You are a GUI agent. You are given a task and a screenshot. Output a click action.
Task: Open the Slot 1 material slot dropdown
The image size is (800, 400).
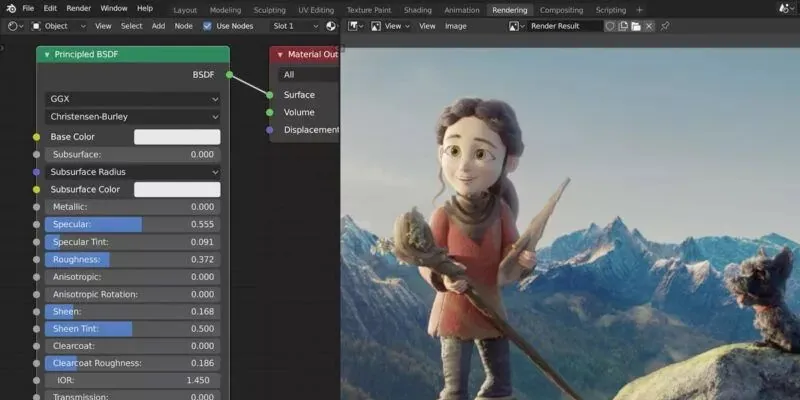coord(295,26)
